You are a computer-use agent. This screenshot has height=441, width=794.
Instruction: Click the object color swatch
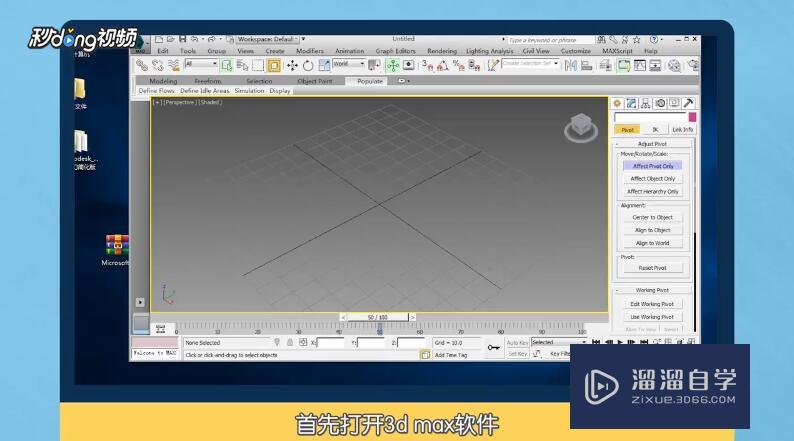tap(692, 117)
